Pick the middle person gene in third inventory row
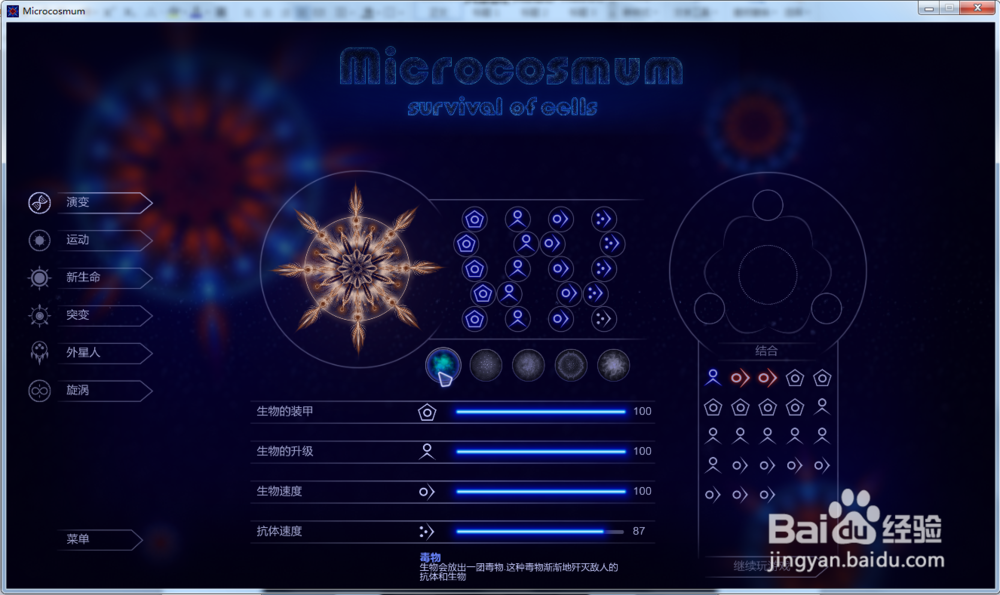 pos(767,436)
